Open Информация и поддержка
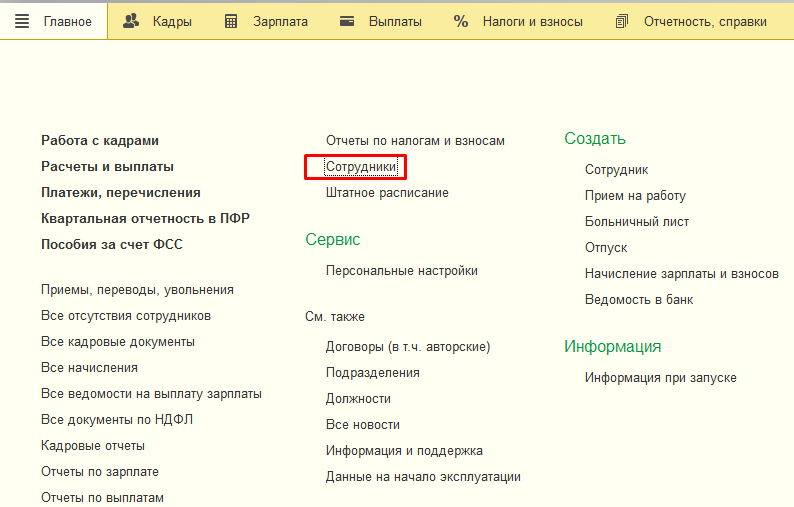Viewport: 794px width, 507px height. pyautogui.click(x=404, y=451)
